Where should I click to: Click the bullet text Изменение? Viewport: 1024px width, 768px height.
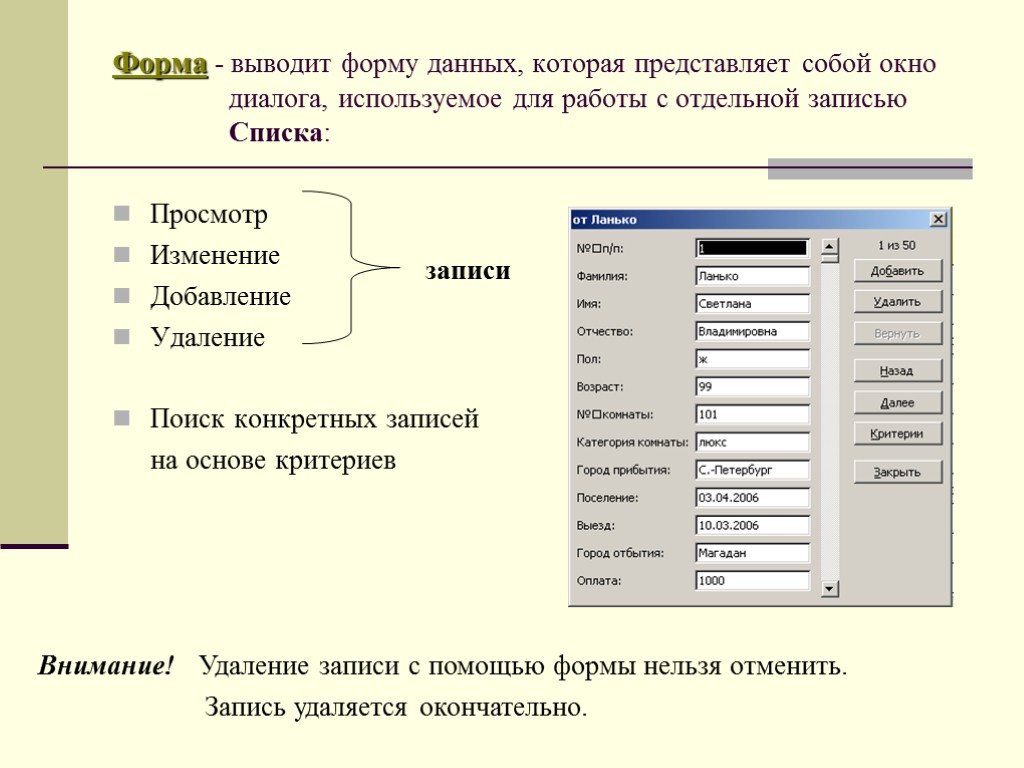(215, 255)
